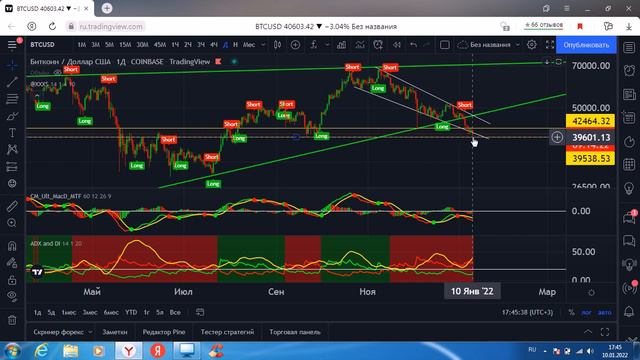
Task: Open the Тестер стратегий tab
Action: pos(227,332)
